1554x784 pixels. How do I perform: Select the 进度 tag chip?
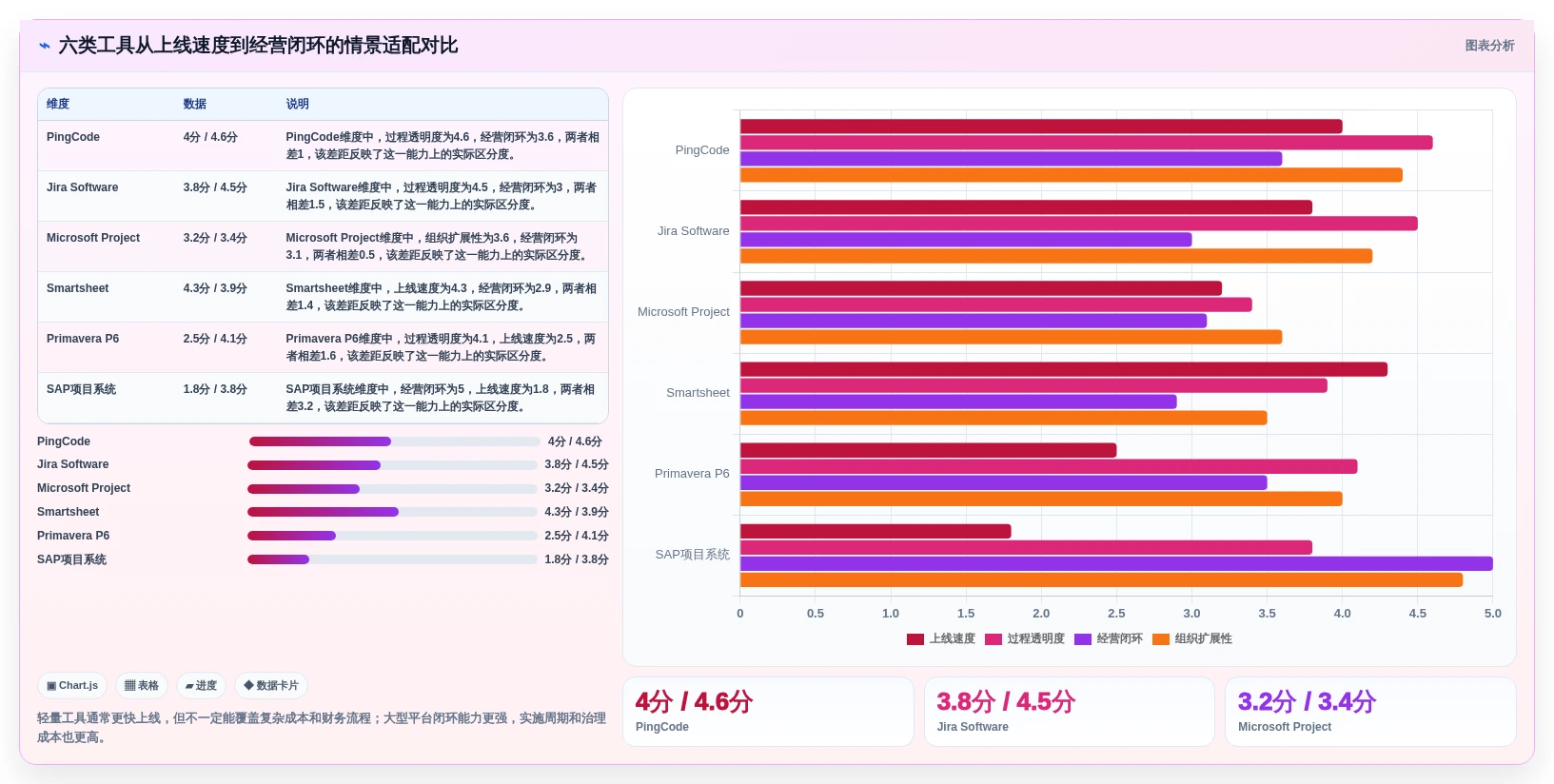pyautogui.click(x=201, y=685)
